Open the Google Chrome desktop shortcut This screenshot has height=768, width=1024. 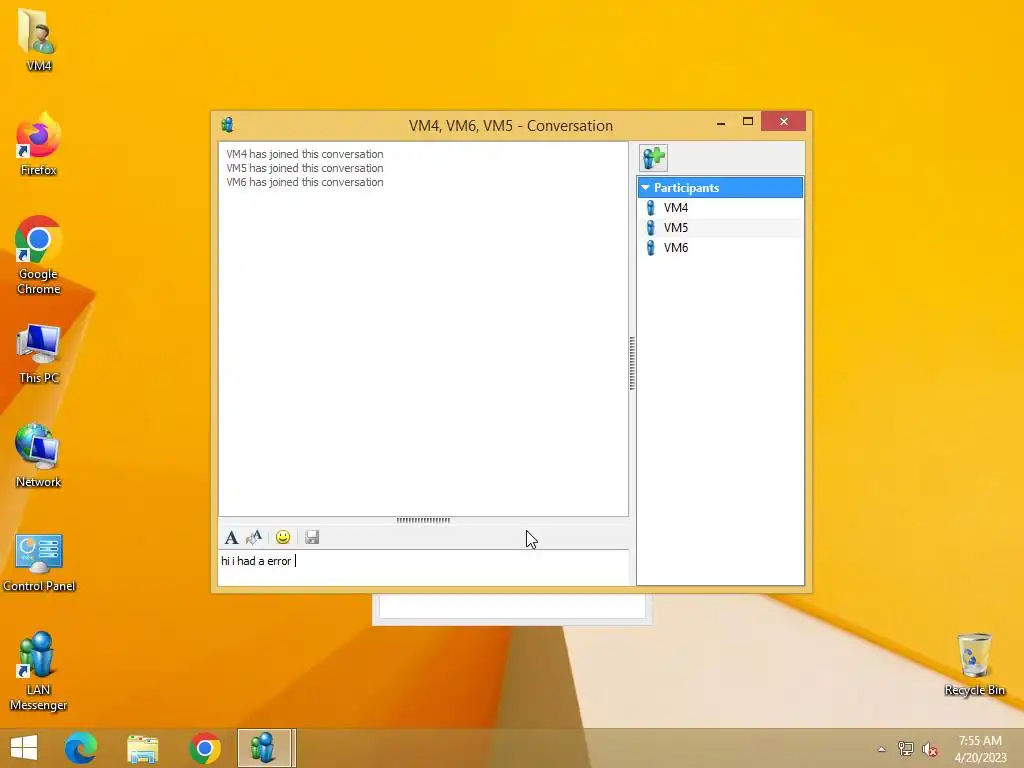pos(39,255)
